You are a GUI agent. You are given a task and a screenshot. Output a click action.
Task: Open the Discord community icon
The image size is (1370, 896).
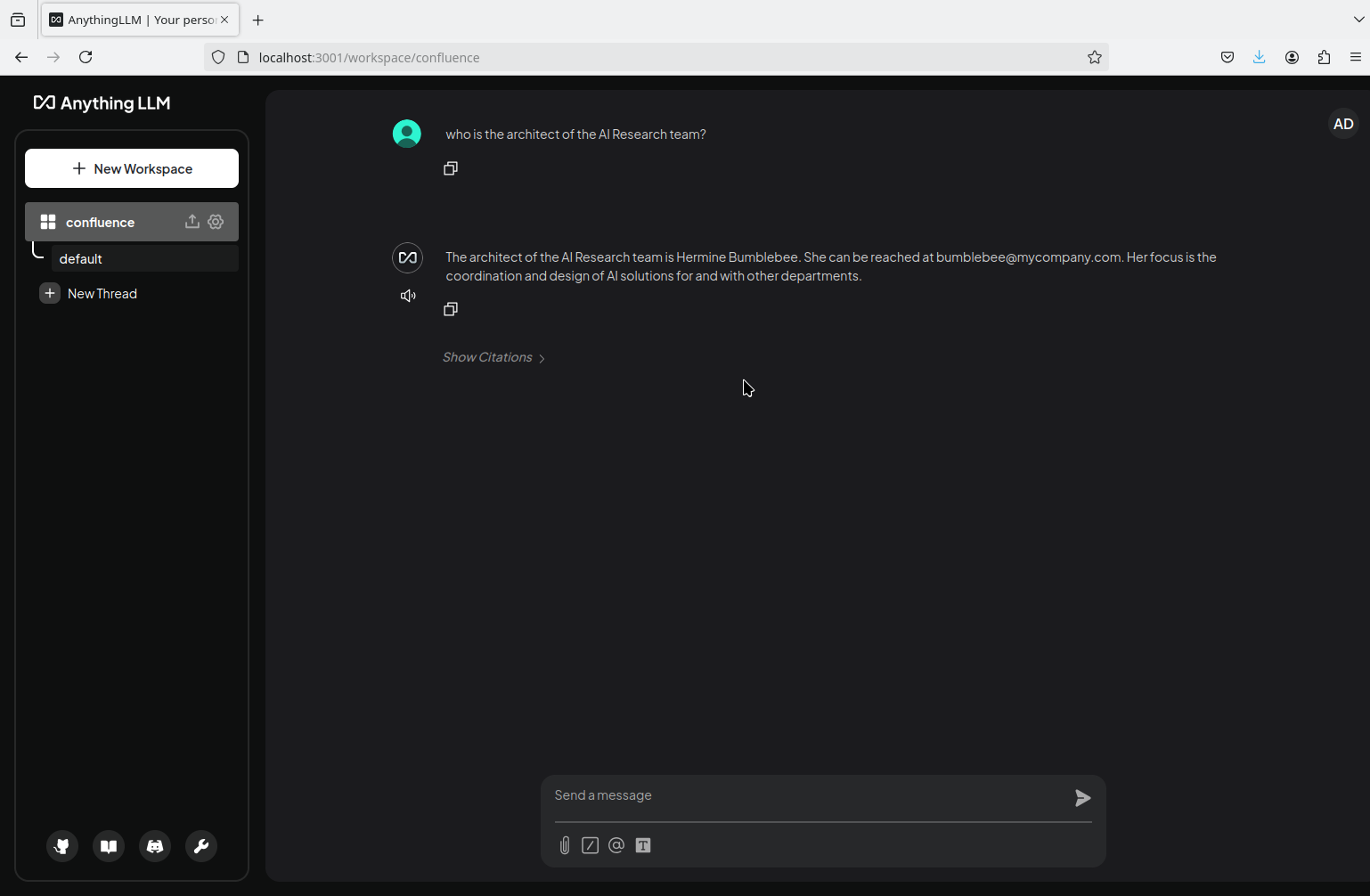pos(155,846)
